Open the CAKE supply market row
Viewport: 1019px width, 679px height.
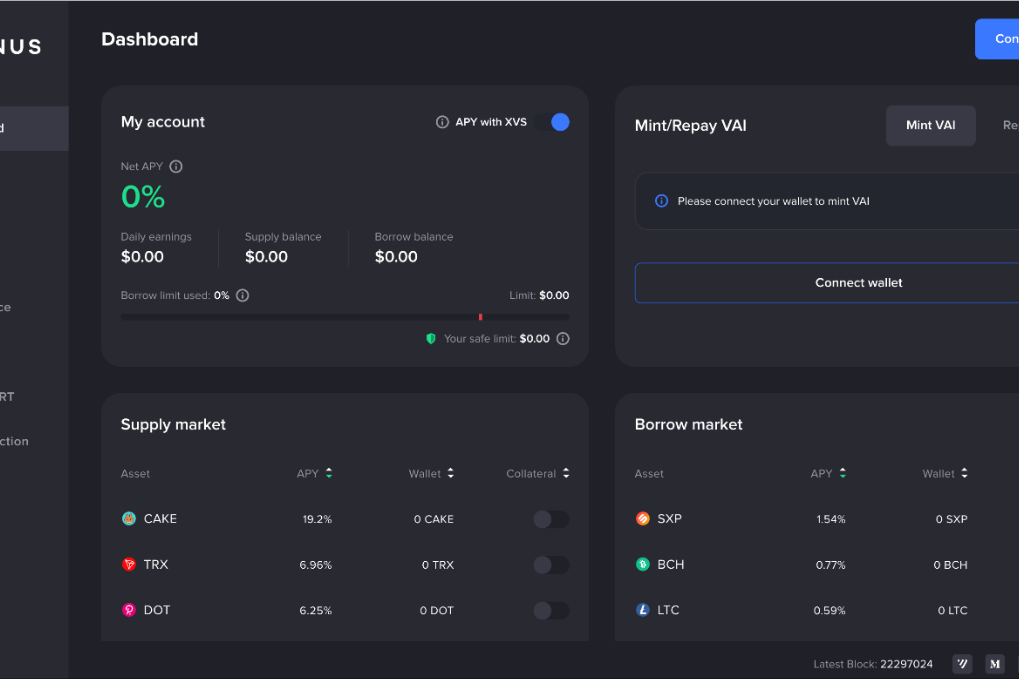click(345, 519)
